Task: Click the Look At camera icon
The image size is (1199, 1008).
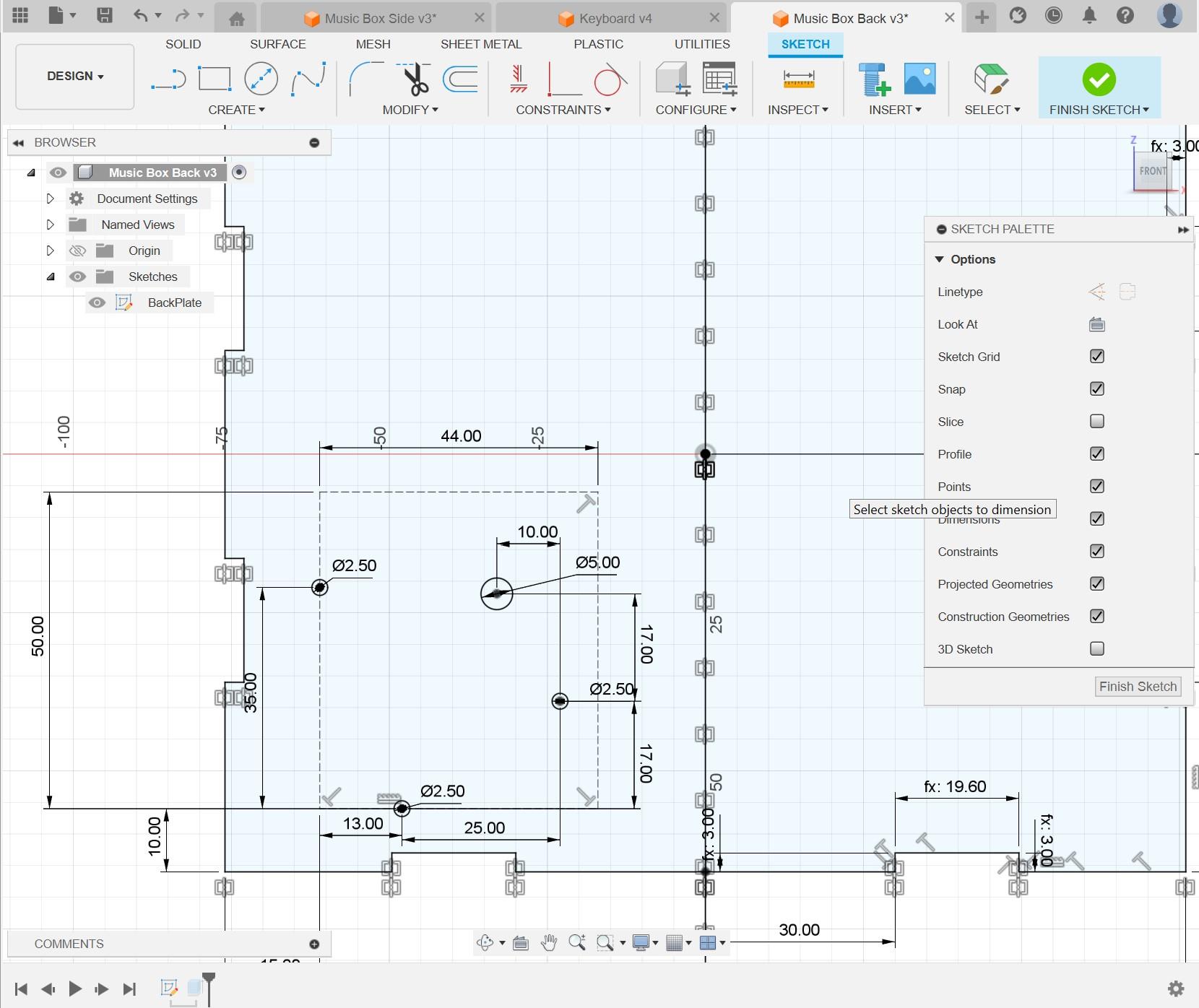Action: [1096, 324]
